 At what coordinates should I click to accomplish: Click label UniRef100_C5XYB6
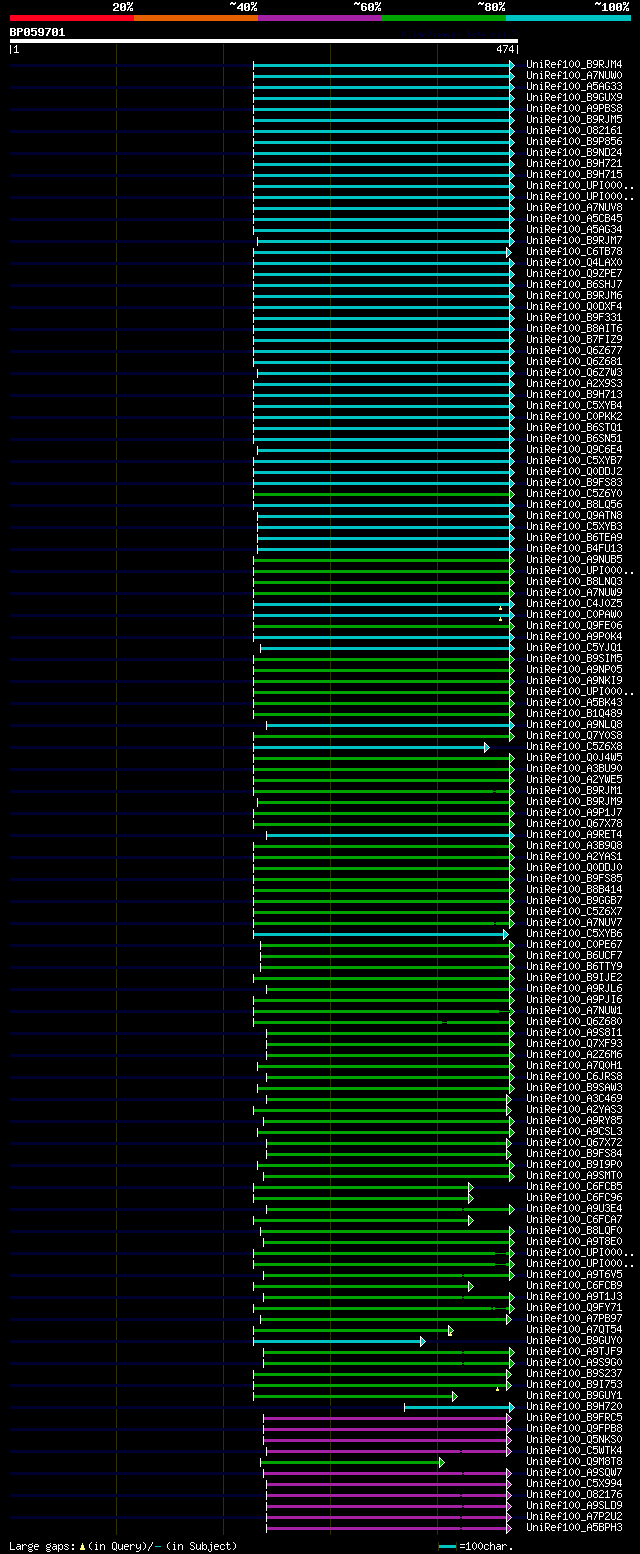point(574,934)
